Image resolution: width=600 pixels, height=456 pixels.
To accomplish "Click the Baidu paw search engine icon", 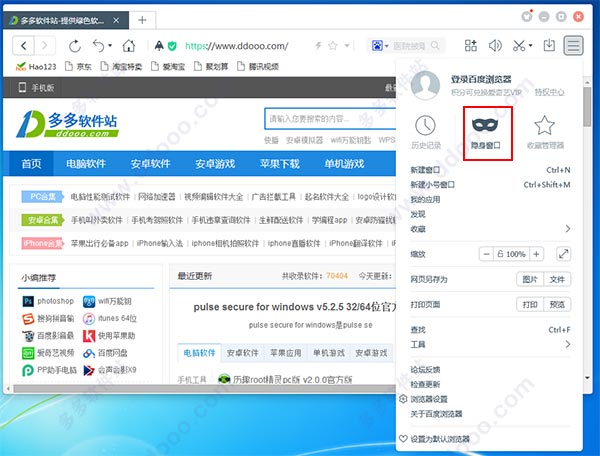I will point(377,46).
